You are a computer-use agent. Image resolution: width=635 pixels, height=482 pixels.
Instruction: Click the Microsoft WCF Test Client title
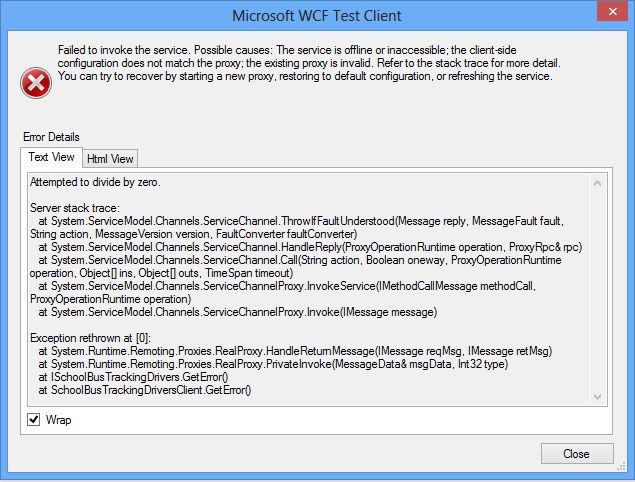(317, 16)
